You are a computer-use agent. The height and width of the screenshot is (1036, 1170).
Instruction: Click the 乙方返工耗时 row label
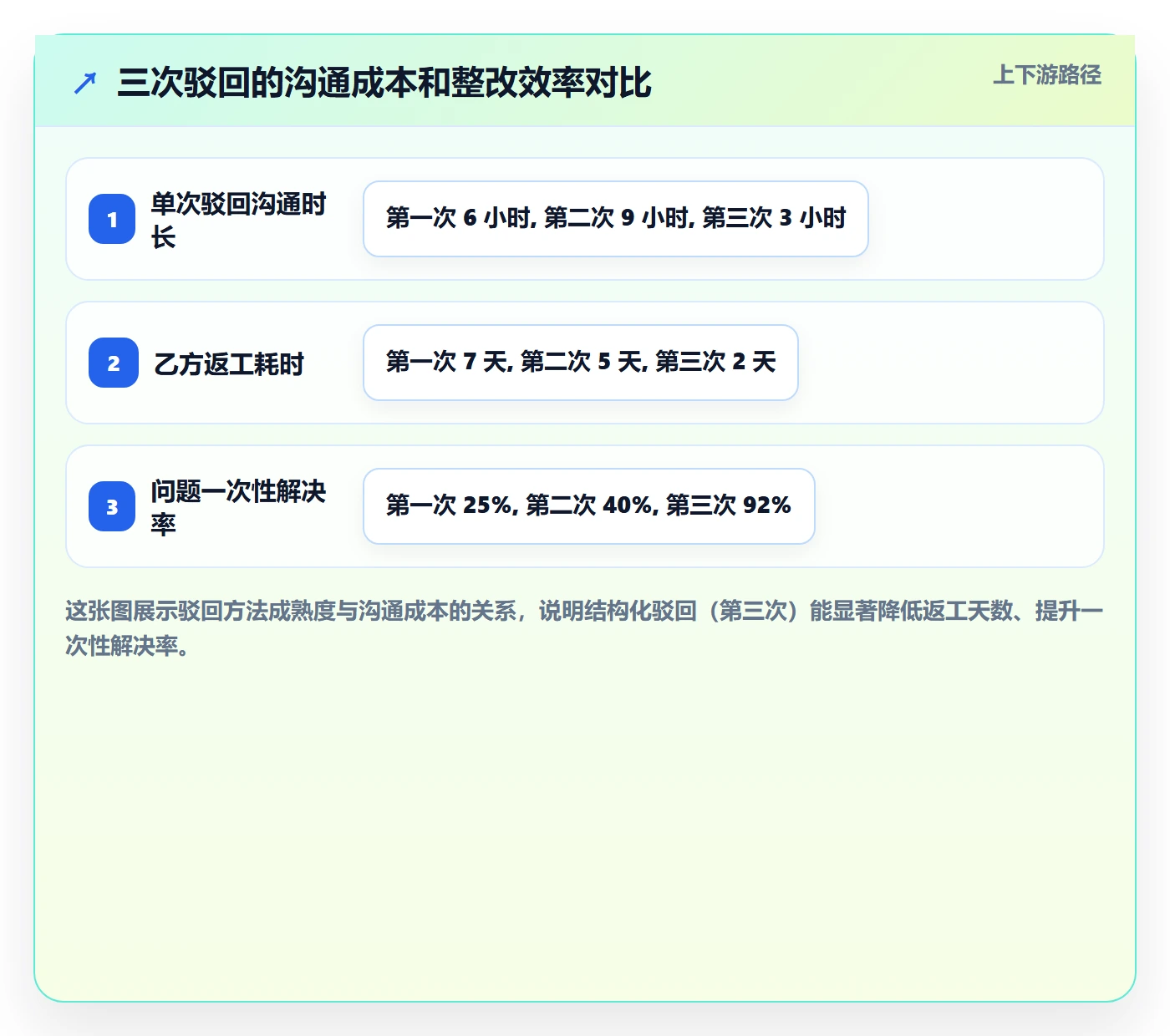click(229, 363)
